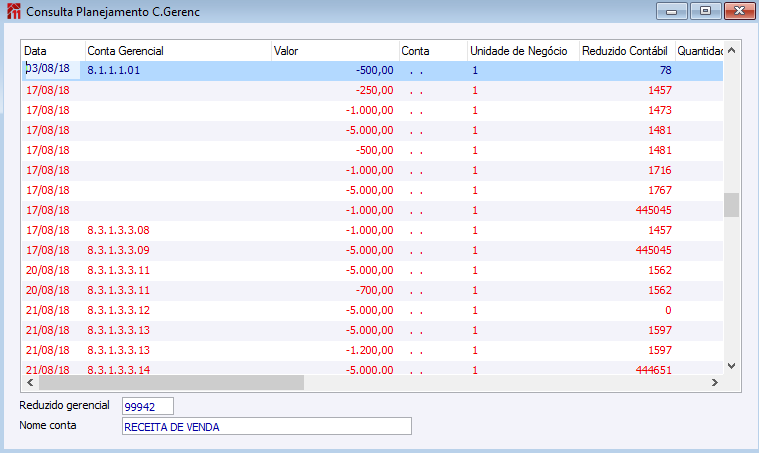Image resolution: width=759 pixels, height=453 pixels.
Task: Click Reduzido Contábil value 444651
Action: tap(653, 370)
